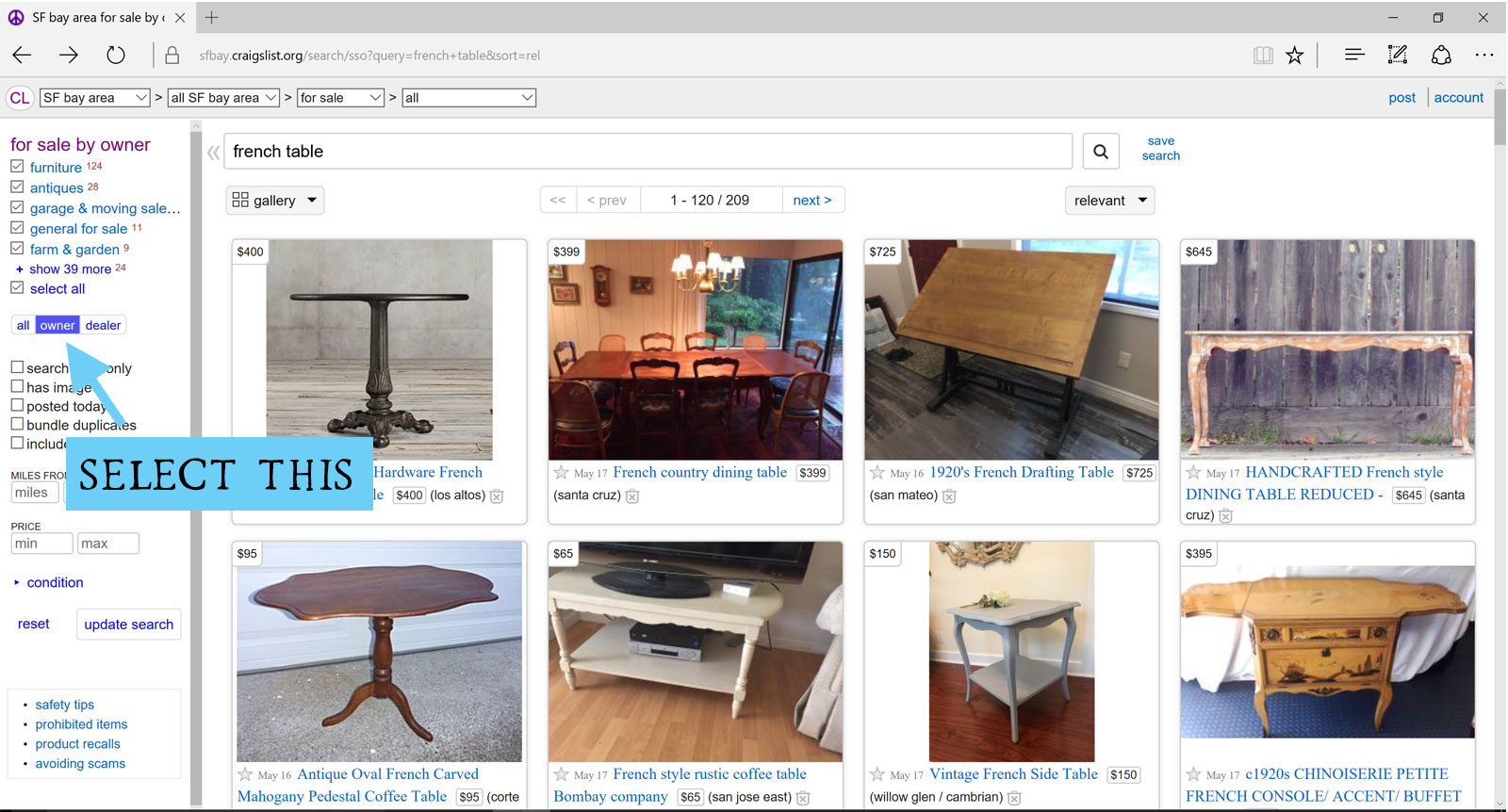
Task: Click the magnifying glass search button
Action: [x=1100, y=152]
